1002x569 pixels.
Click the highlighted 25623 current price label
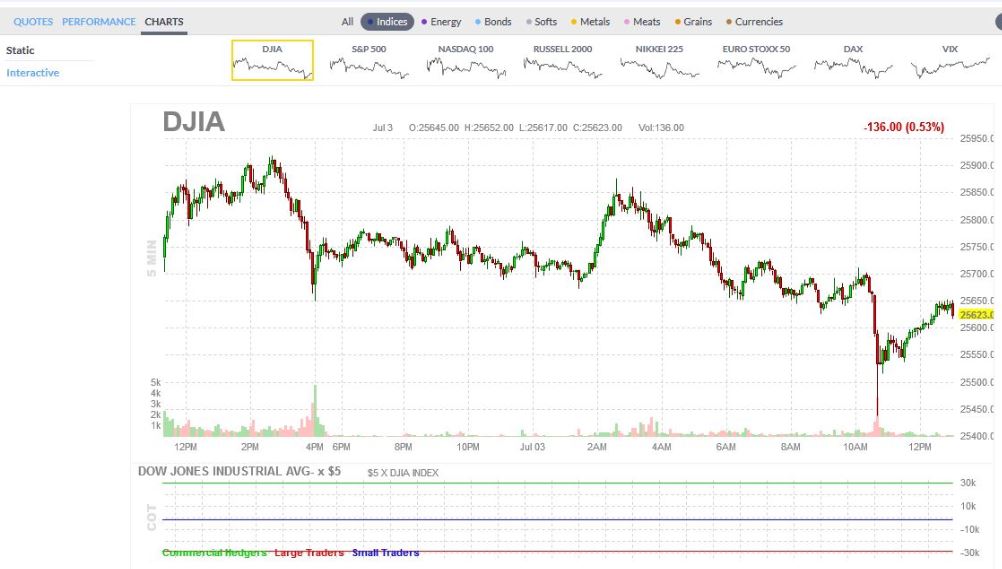976,315
